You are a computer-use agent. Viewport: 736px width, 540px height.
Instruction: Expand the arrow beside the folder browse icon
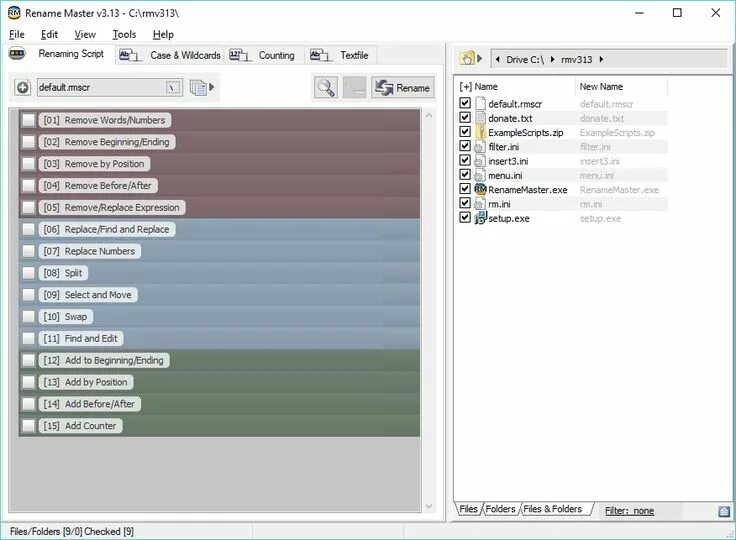point(480,59)
